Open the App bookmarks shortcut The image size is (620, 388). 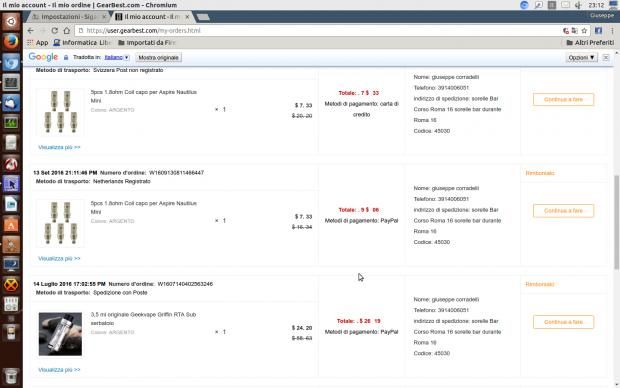point(38,42)
